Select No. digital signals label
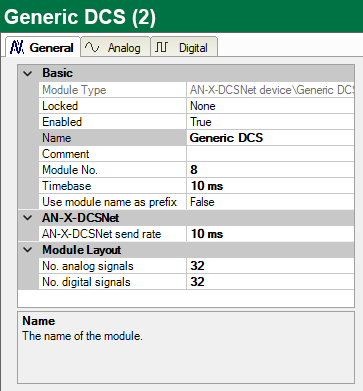Viewport: 363px width, 391px height. pyautogui.click(x=86, y=282)
